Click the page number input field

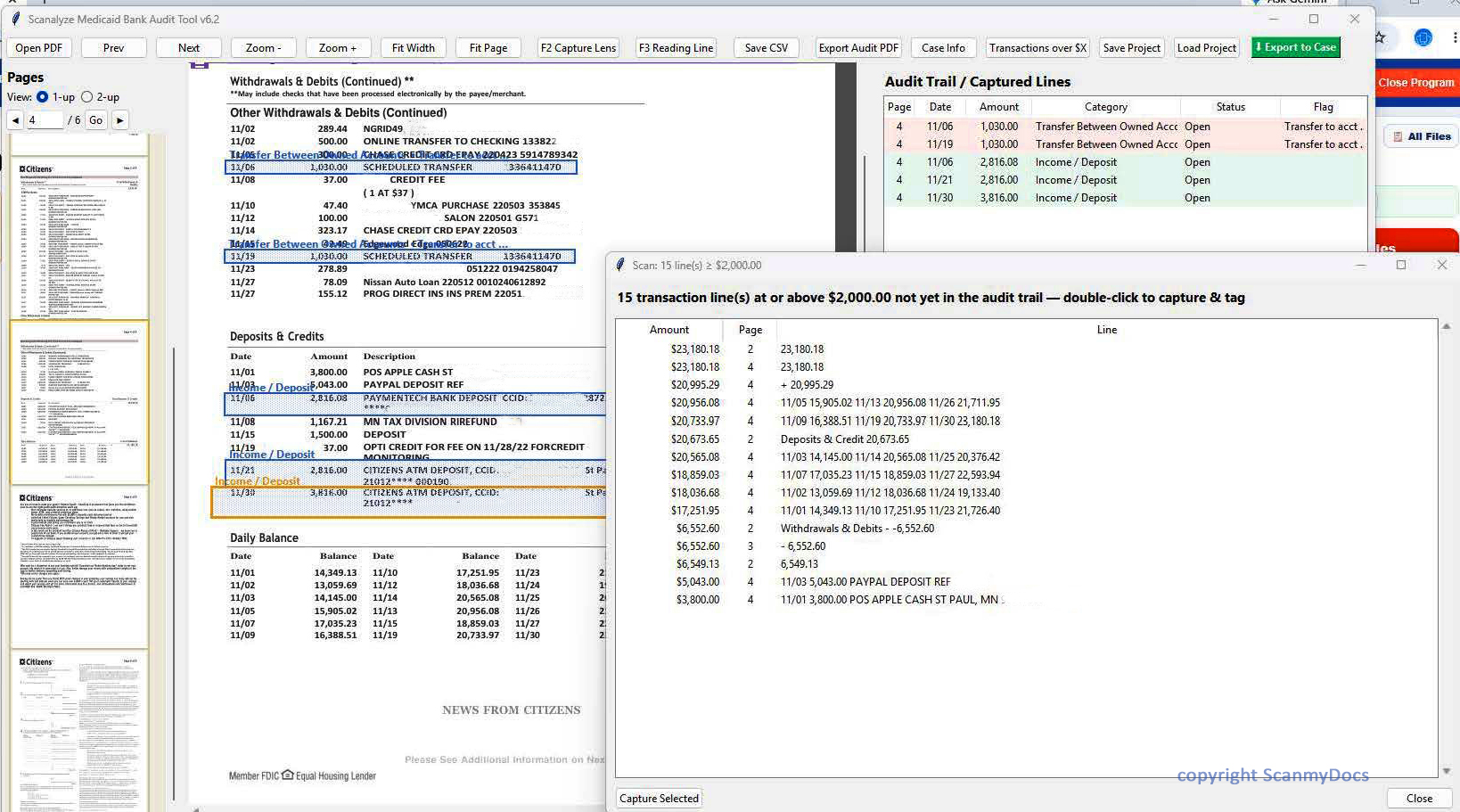[x=45, y=119]
